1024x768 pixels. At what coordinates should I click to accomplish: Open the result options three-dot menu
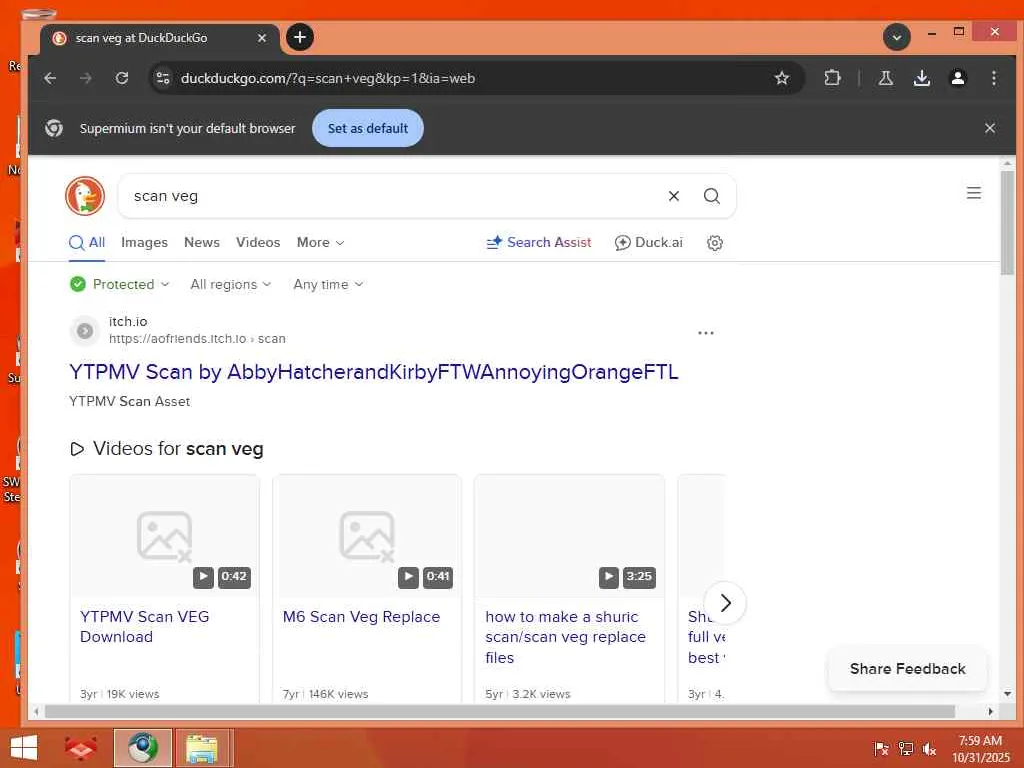(x=706, y=333)
